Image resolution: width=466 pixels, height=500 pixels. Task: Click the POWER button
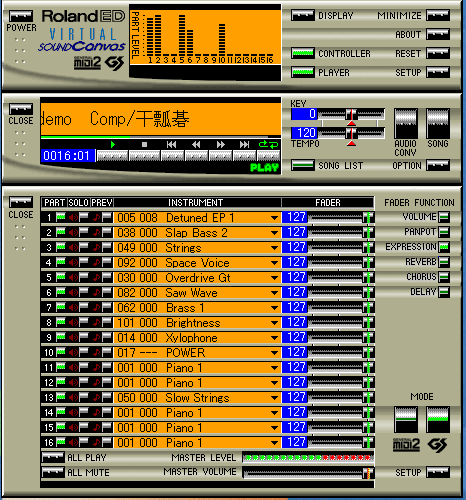[21, 16]
